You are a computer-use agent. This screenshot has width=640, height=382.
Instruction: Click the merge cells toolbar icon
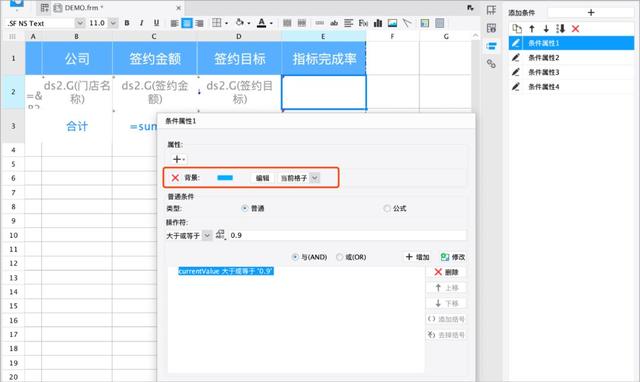tap(287, 23)
